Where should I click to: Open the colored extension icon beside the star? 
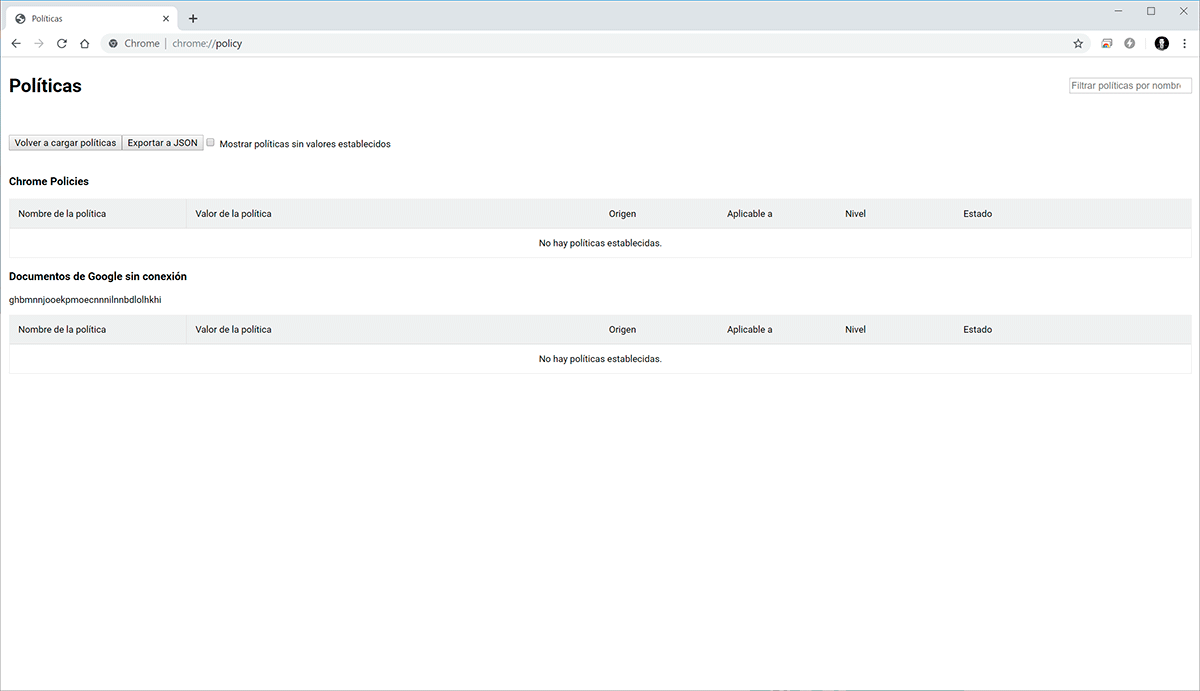(x=1107, y=44)
